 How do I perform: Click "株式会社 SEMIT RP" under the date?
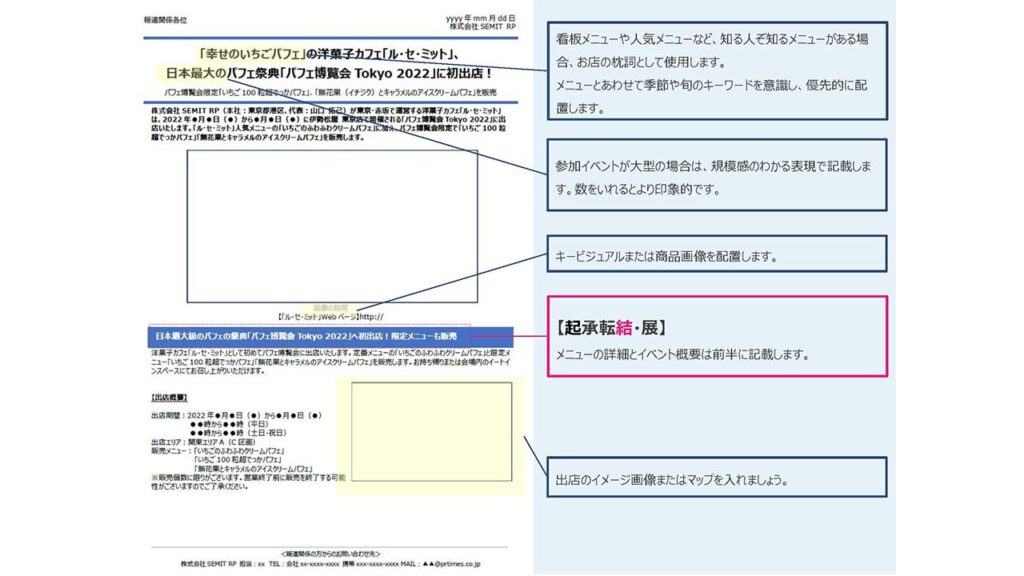482,27
